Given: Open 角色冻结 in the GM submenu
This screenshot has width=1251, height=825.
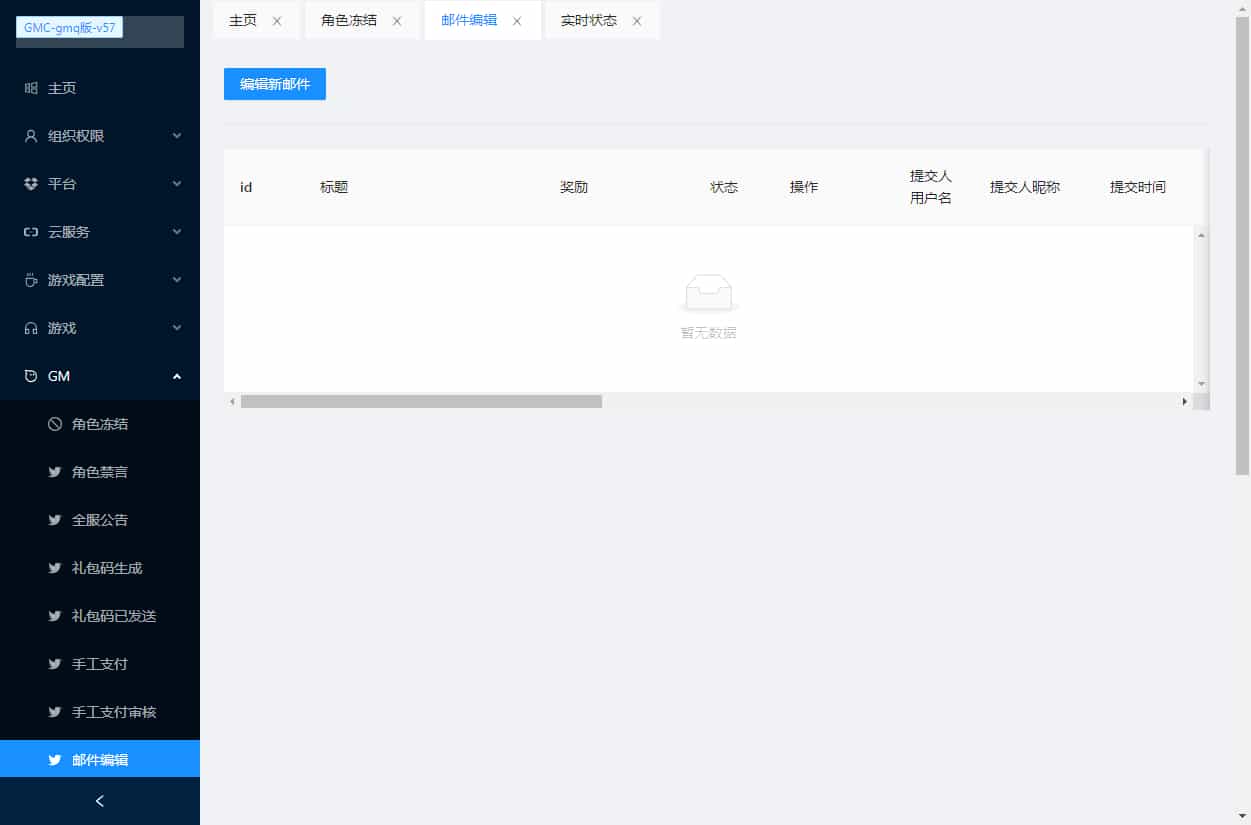Looking at the screenshot, I should (x=100, y=424).
